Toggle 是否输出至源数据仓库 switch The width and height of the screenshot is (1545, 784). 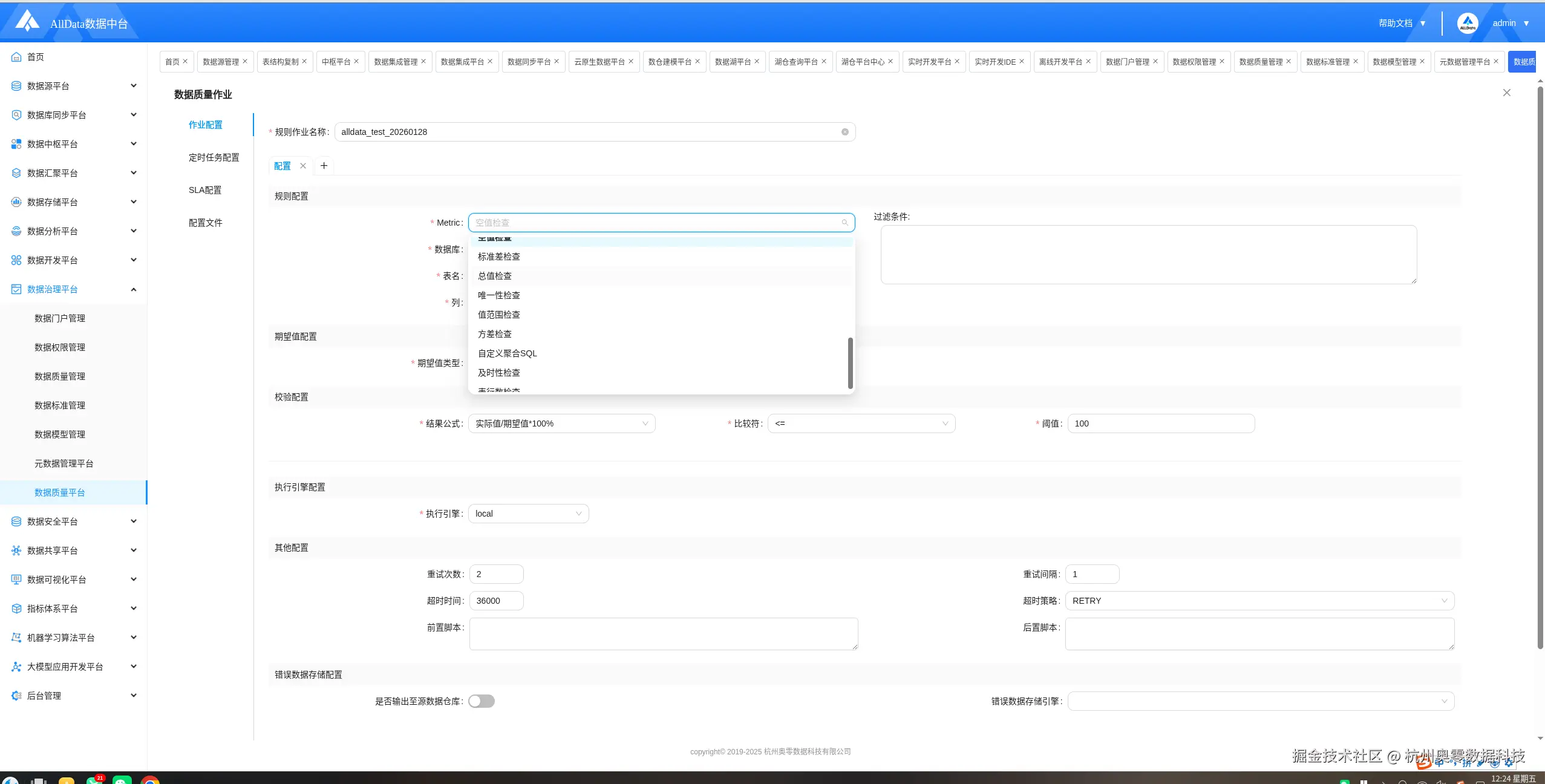click(482, 701)
